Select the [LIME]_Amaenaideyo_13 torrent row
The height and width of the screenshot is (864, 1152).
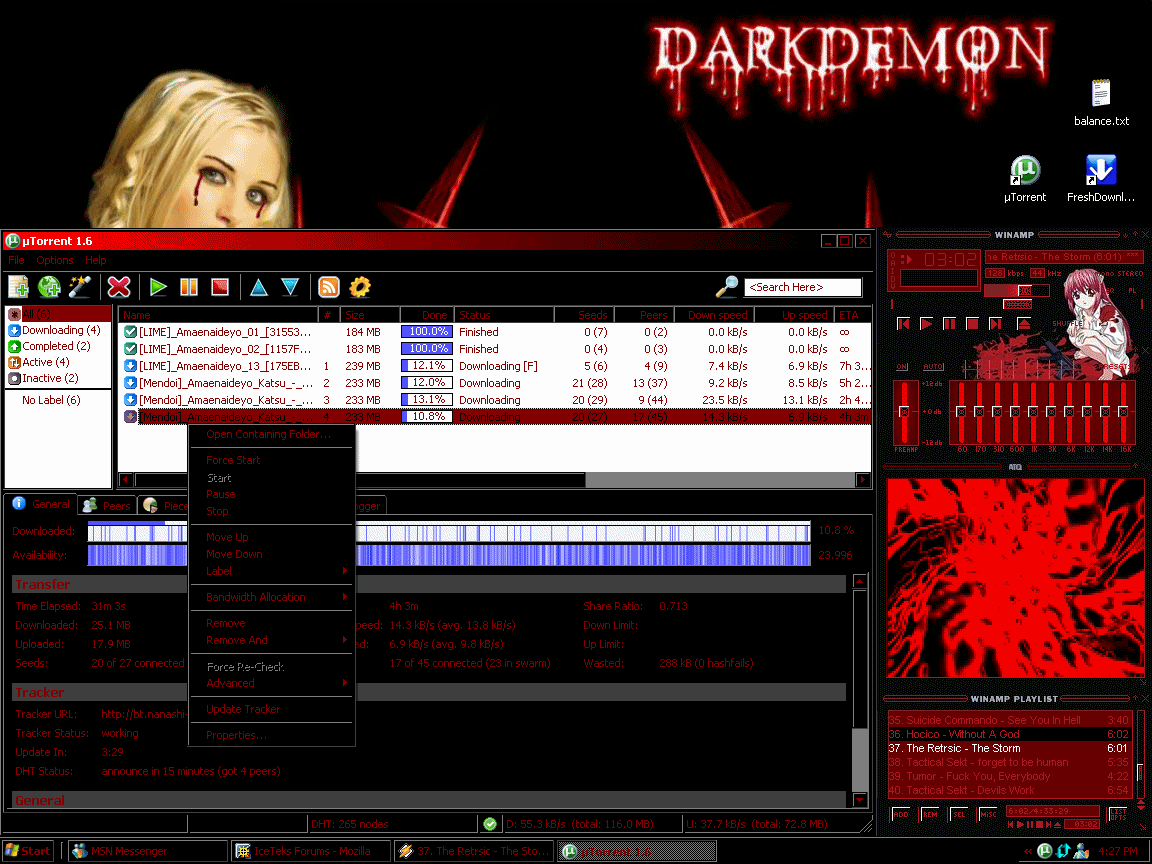(494, 366)
